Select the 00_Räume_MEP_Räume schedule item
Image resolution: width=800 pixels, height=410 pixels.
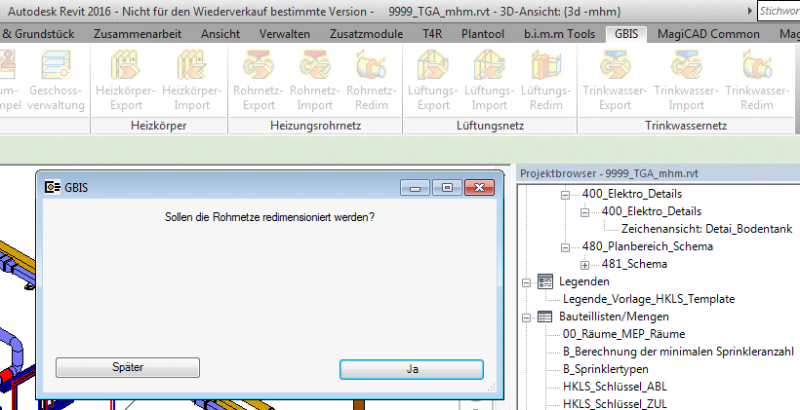623,334
